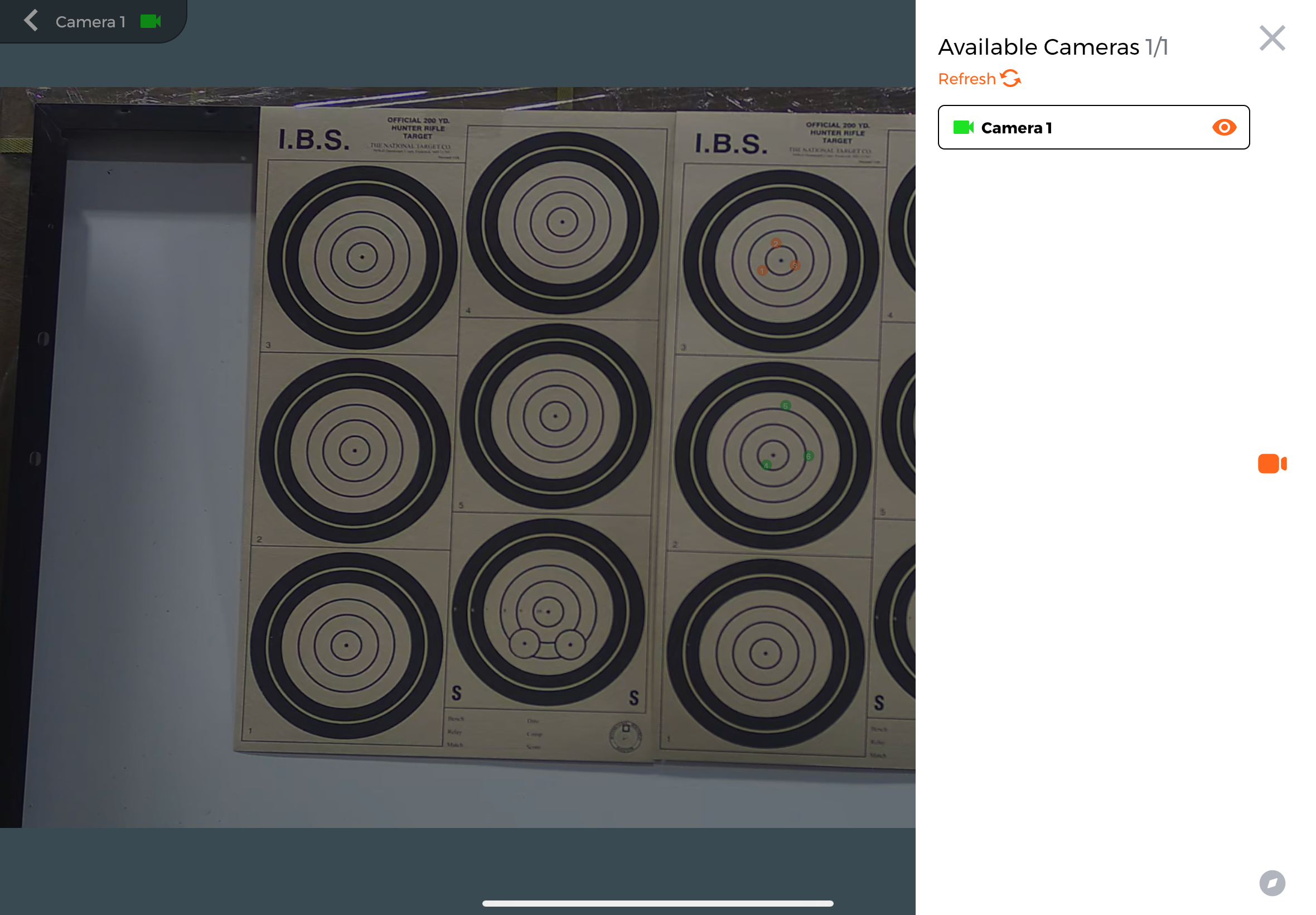Select orange shot marker number 2
Screen dimensions: 1316x915
click(775, 243)
